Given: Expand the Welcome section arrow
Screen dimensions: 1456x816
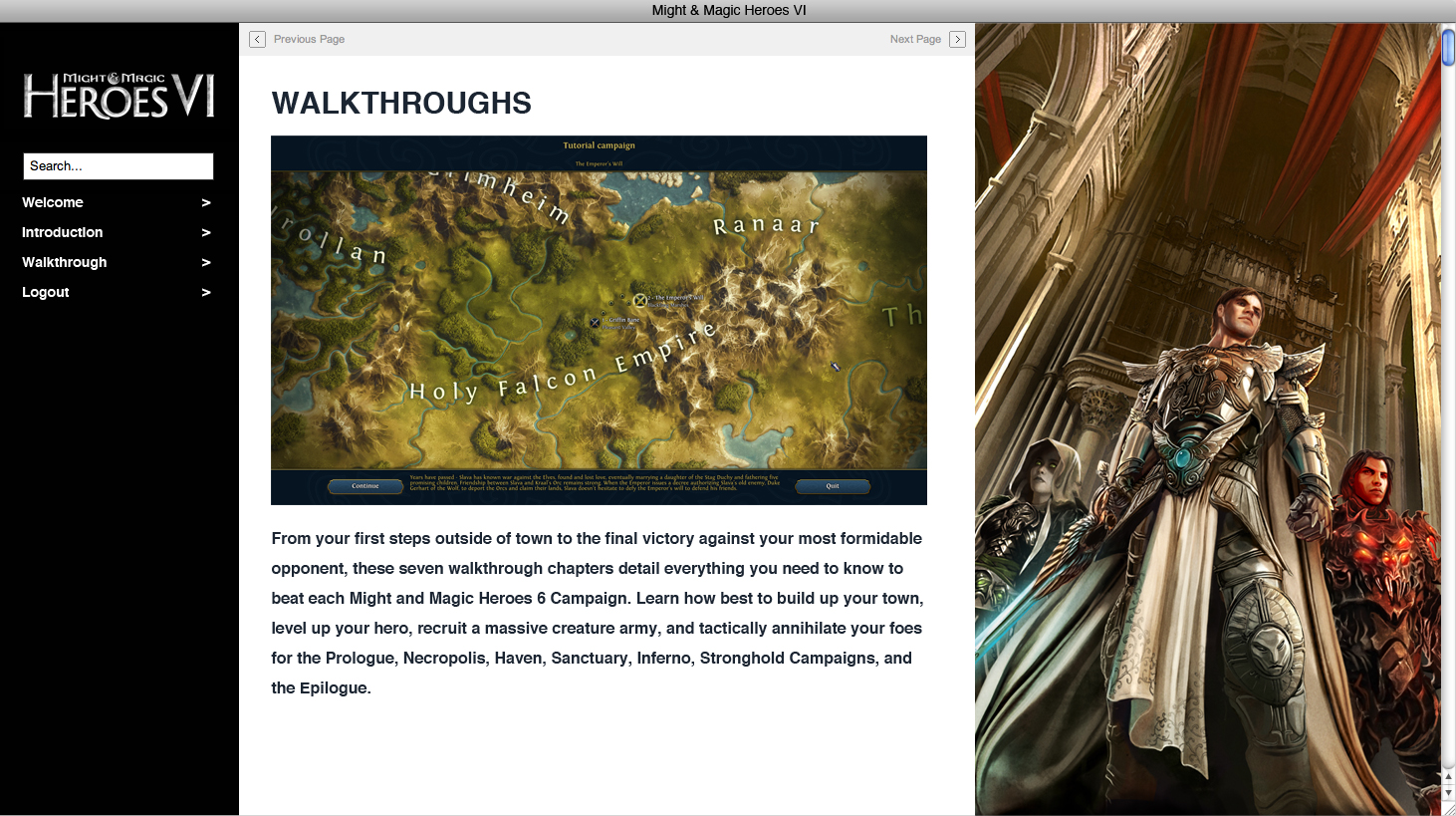Looking at the screenshot, I should (206, 202).
